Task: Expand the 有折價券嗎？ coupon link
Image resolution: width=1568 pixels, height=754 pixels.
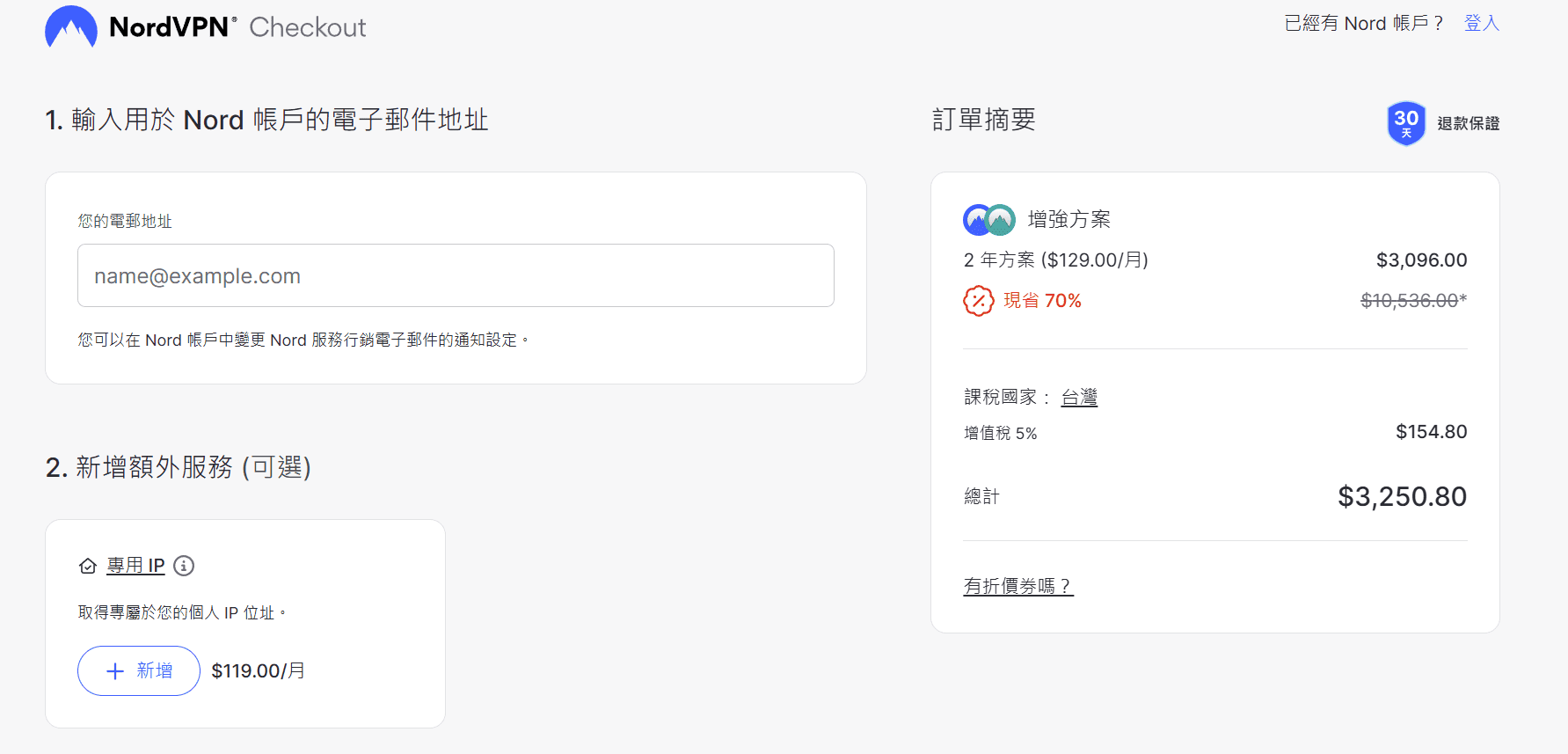Action: pos(1017,586)
